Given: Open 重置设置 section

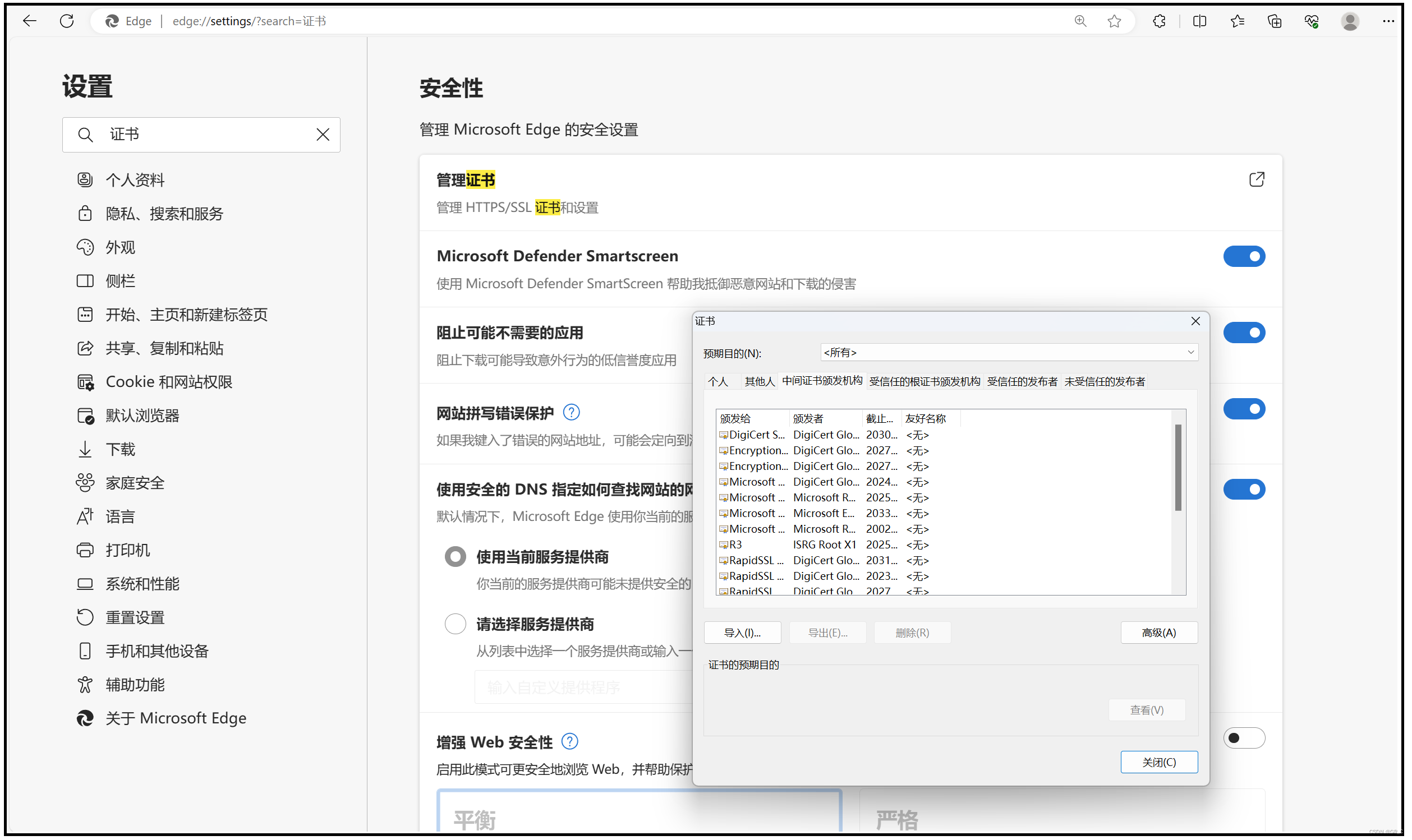Looking at the screenshot, I should coord(121,617).
